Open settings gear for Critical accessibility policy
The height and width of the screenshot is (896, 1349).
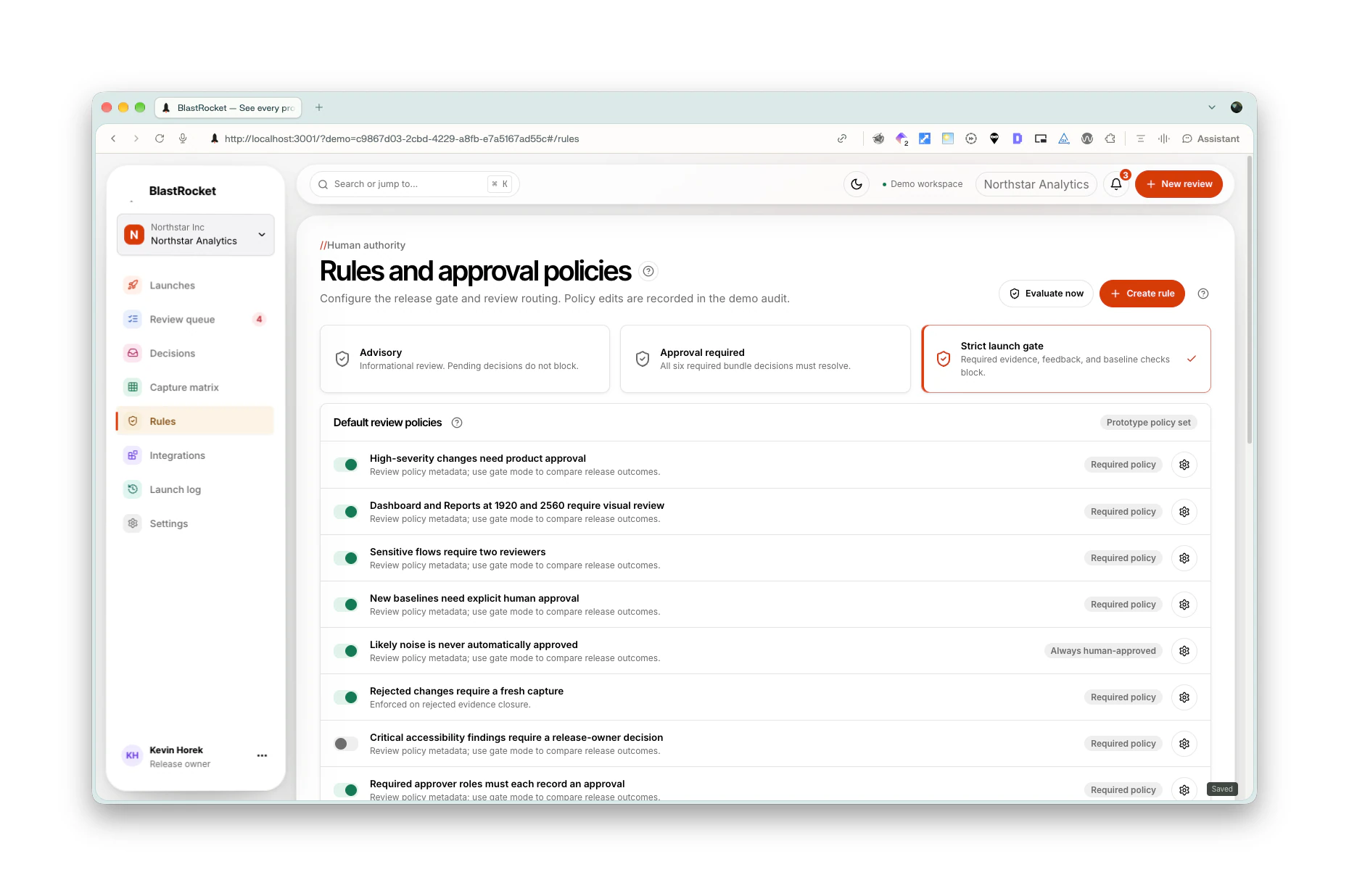coord(1184,744)
